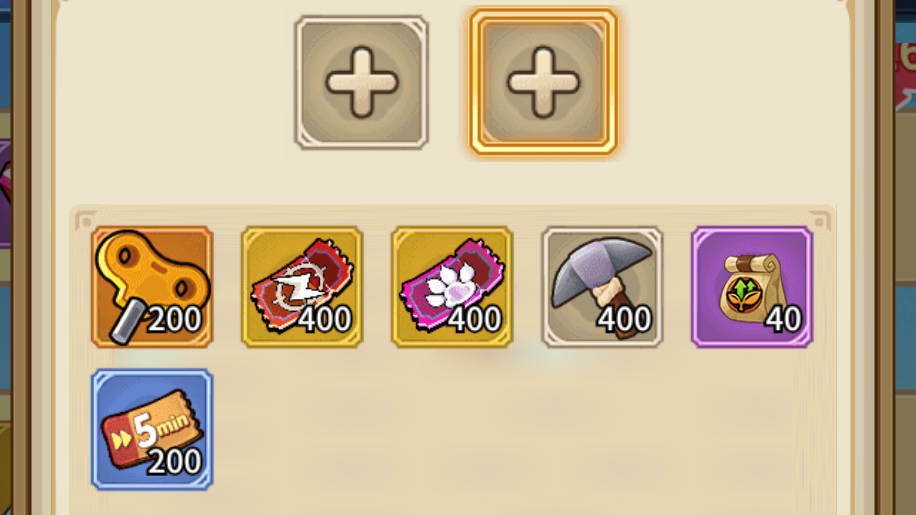Click the 400 count on lightning ticket
The height and width of the screenshot is (515, 916).
(x=325, y=319)
